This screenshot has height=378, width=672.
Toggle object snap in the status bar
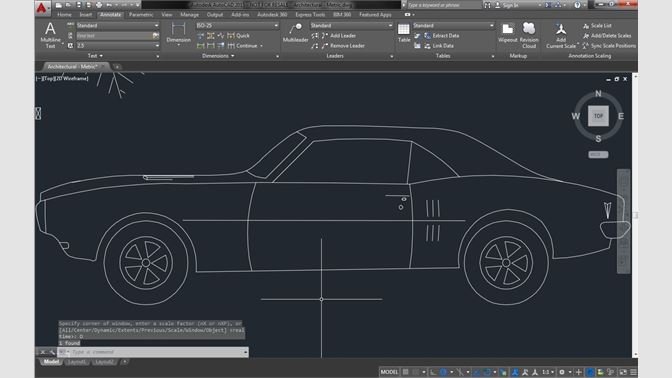pyautogui.click(x=487, y=372)
